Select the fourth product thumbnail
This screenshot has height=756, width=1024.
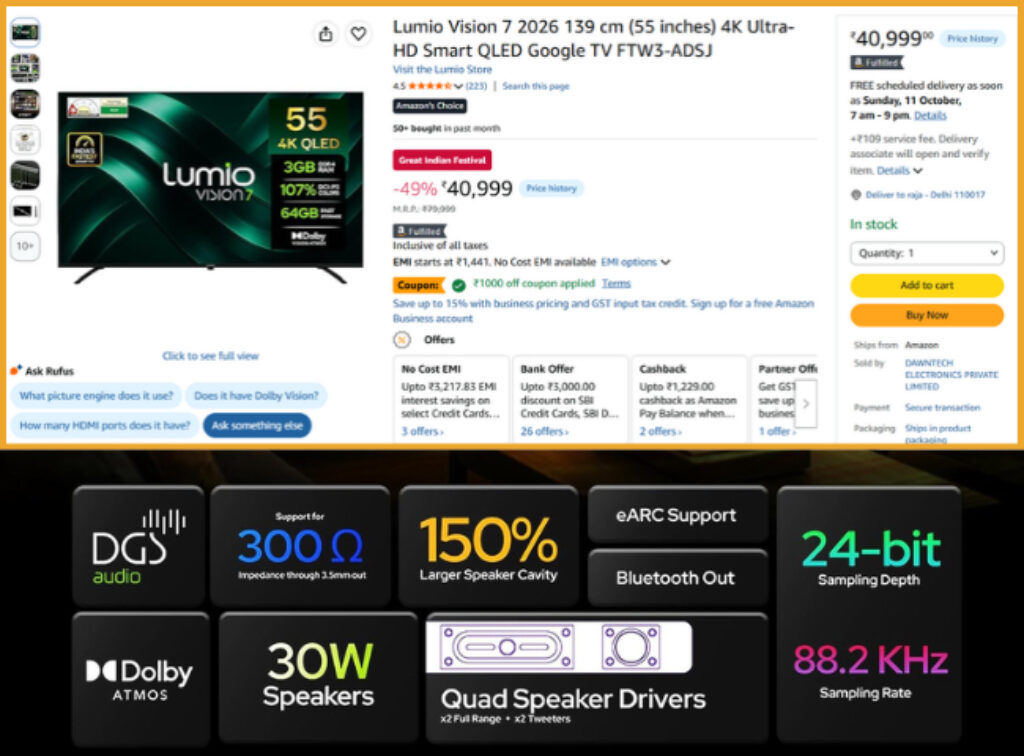click(25, 140)
